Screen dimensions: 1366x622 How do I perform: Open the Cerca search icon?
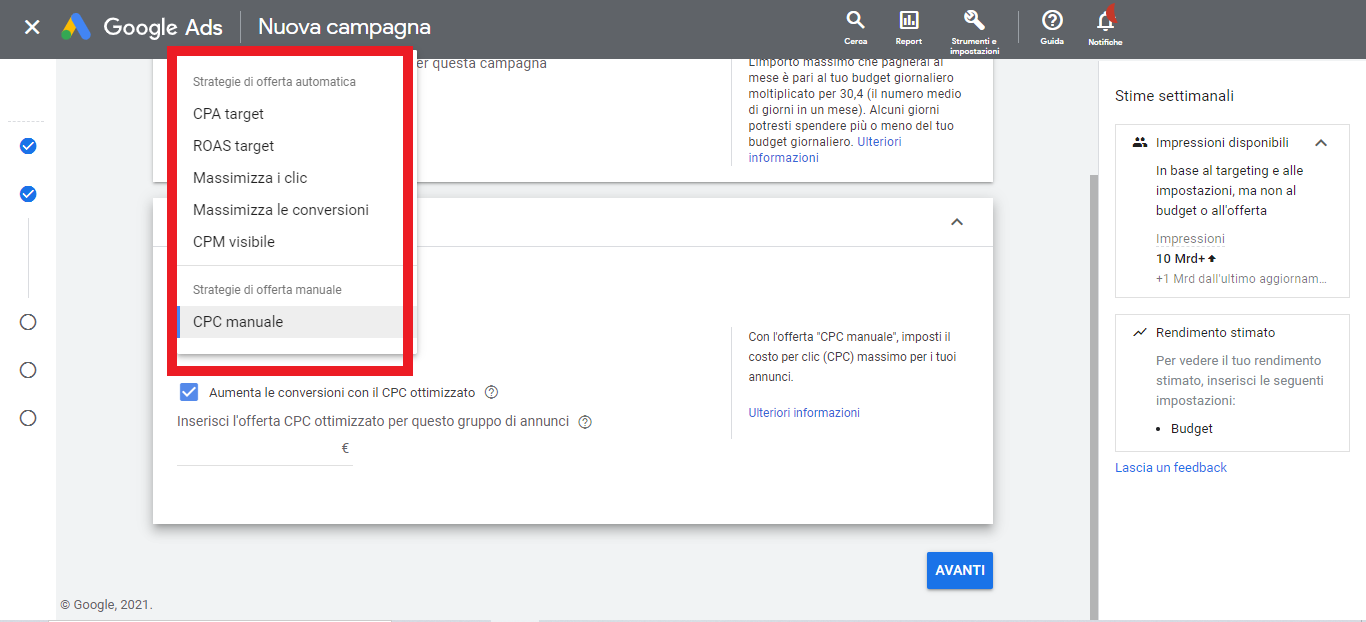coord(855,22)
